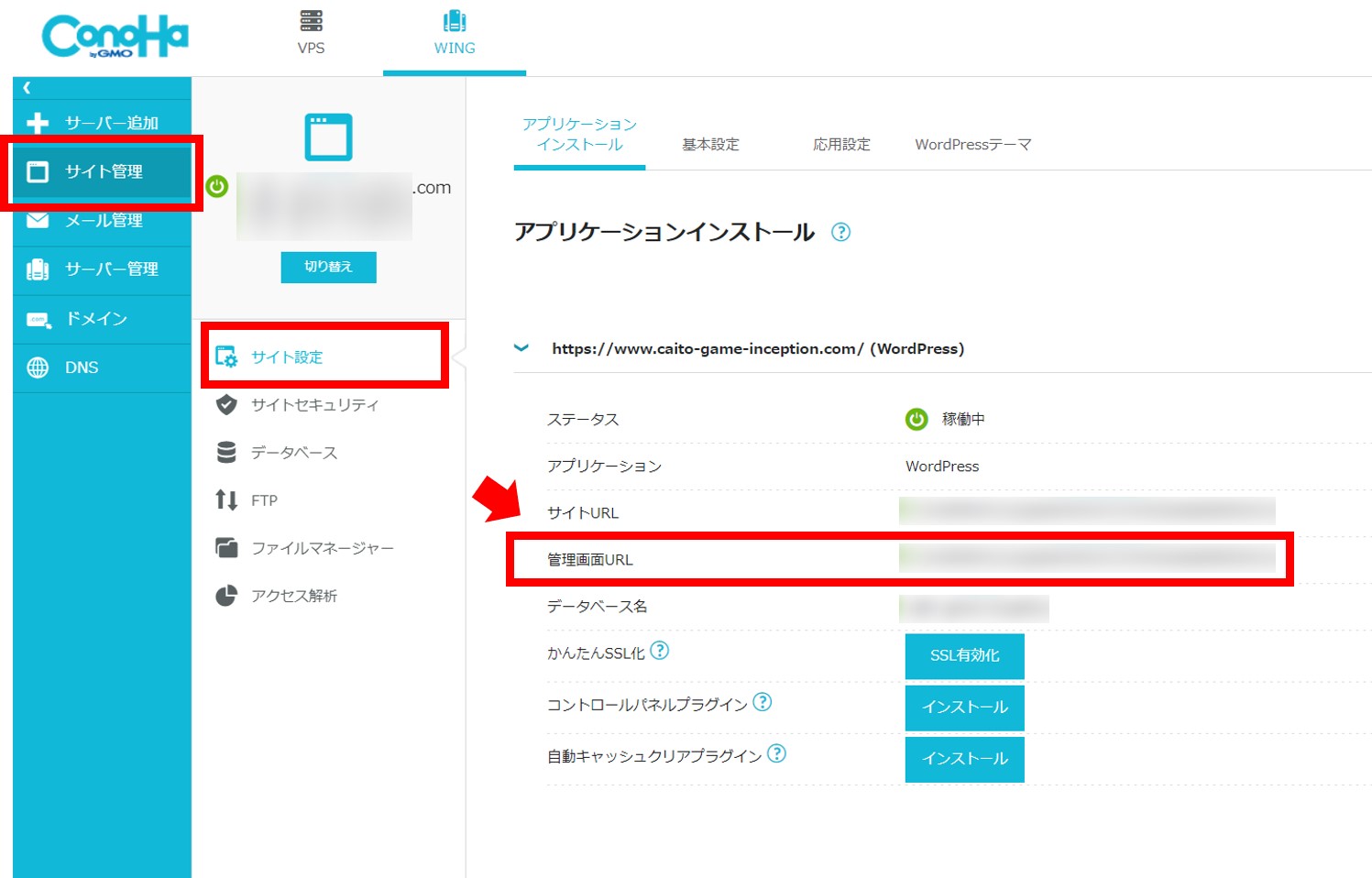Click the サイト設定 gear icon
The width and height of the screenshot is (1372, 878).
[225, 357]
